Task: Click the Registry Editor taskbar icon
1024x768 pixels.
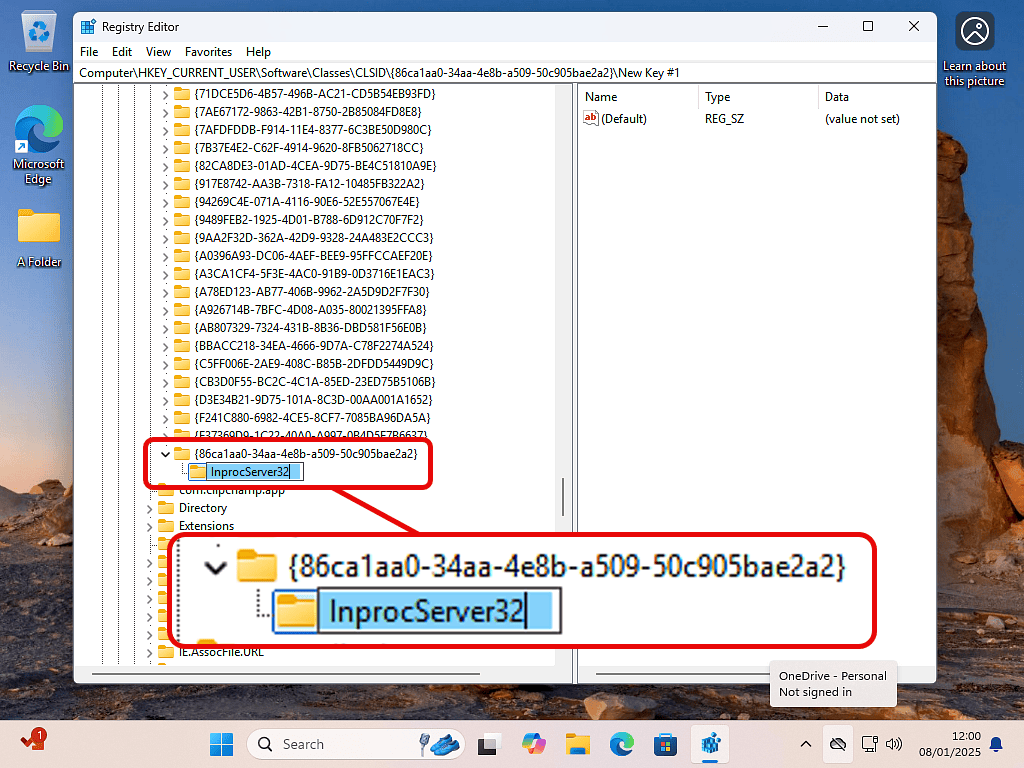Action: pyautogui.click(x=711, y=744)
